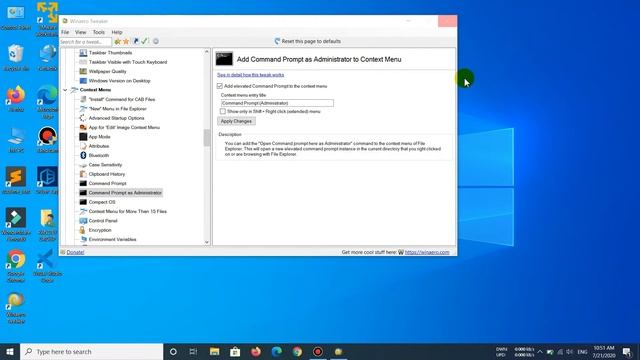Click the taskbar search box
The width and height of the screenshot is (640, 360).
(91, 351)
